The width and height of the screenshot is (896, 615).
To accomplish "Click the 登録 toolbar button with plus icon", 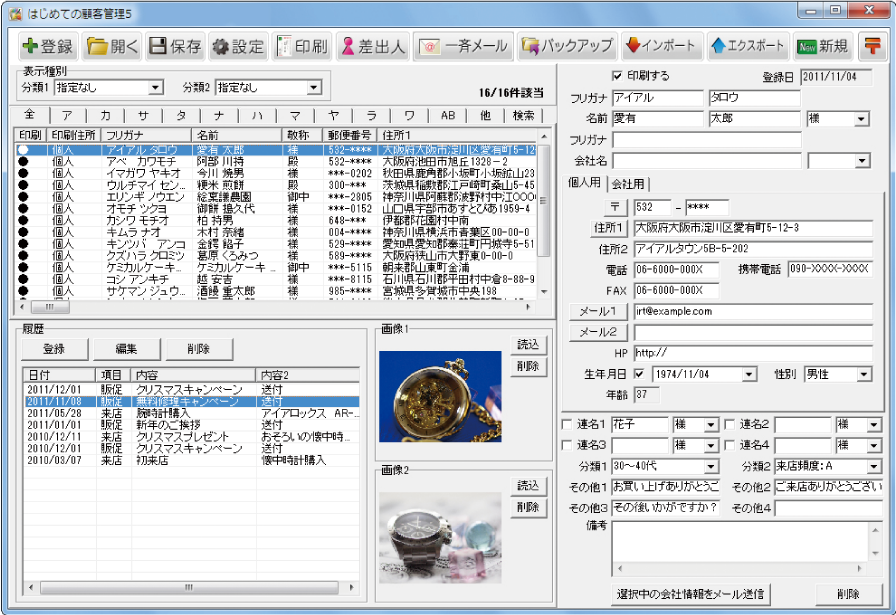I will click(48, 46).
